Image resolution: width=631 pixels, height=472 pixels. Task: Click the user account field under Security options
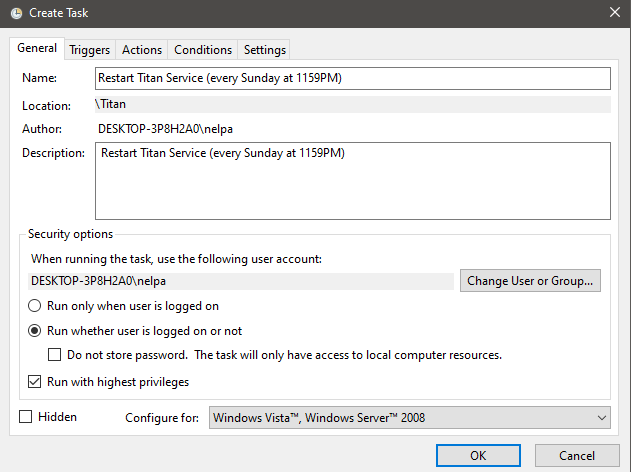[240, 281]
